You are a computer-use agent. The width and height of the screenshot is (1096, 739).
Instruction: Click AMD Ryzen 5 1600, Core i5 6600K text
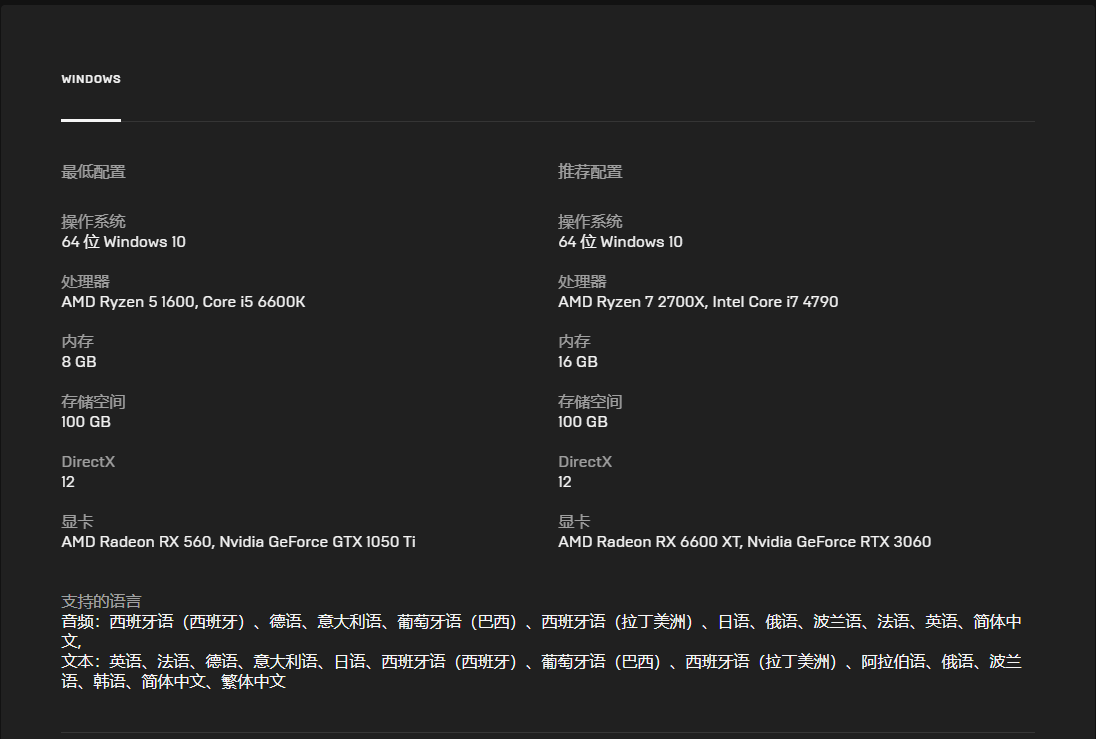click(184, 302)
